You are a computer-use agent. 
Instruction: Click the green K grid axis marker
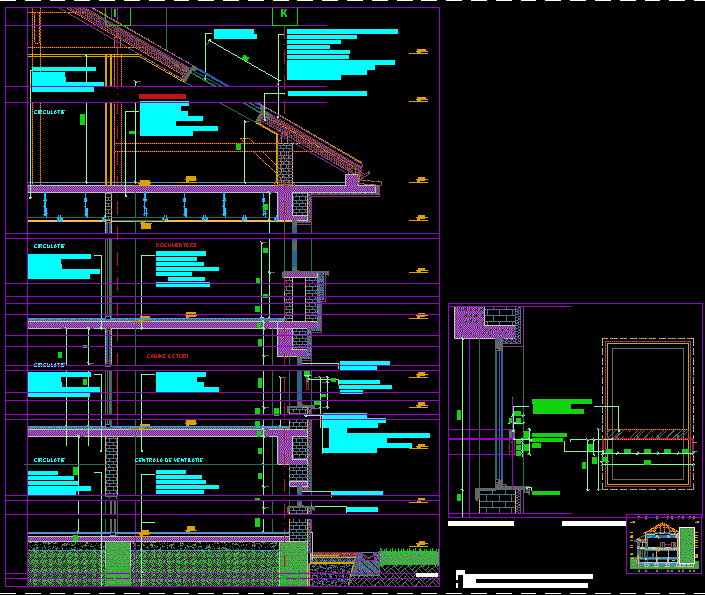(284, 15)
